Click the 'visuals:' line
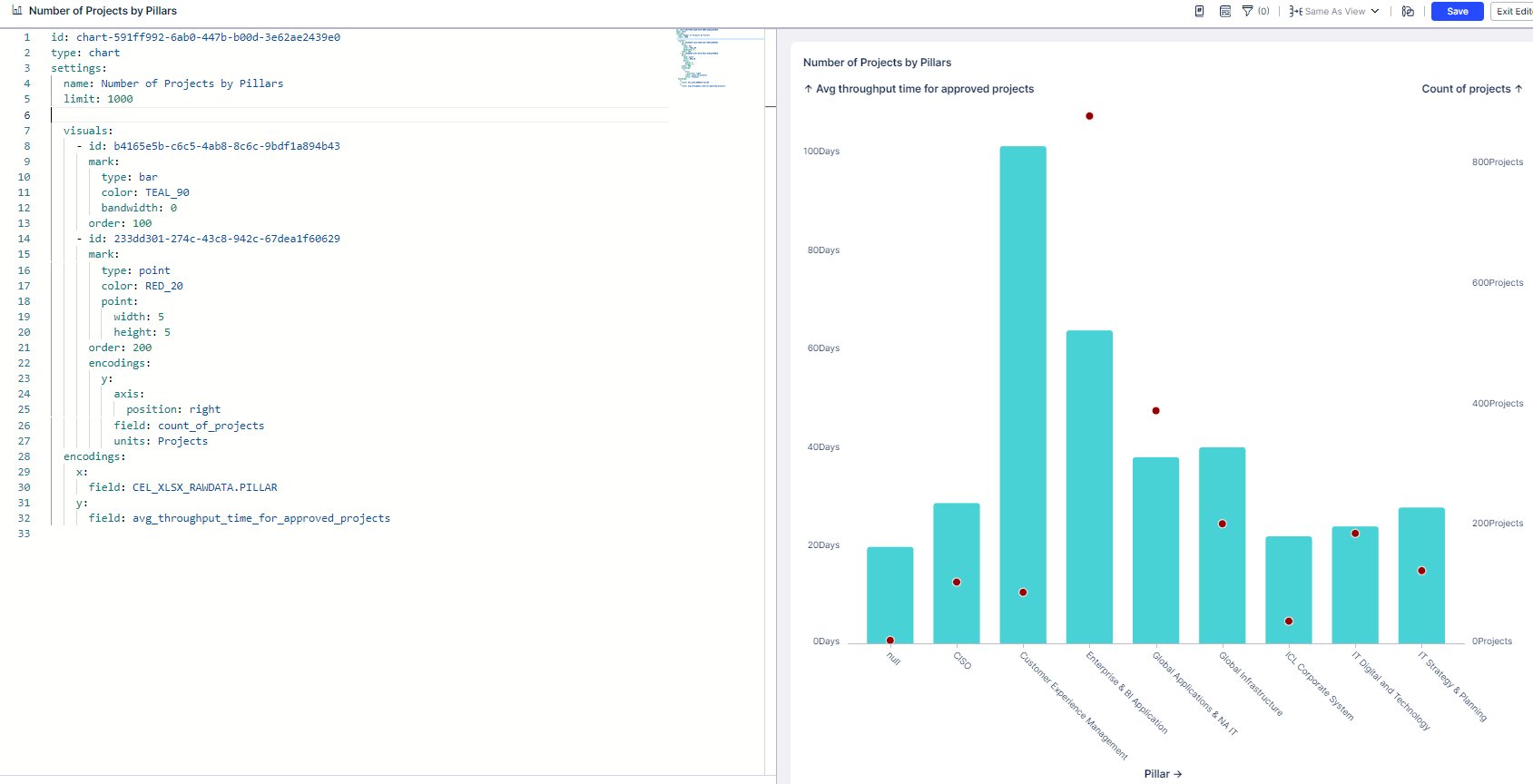 pyautogui.click(x=88, y=131)
